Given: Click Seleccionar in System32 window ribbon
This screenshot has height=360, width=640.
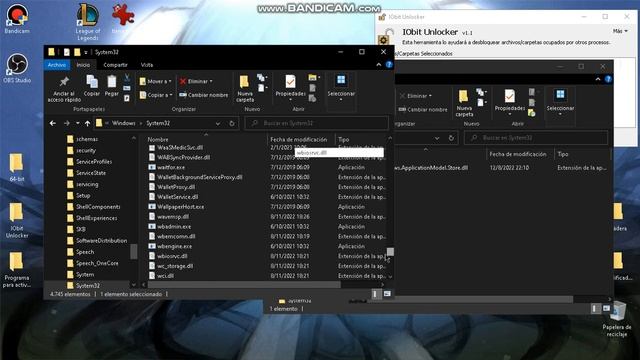Looking at the screenshot, I should (x=341, y=87).
